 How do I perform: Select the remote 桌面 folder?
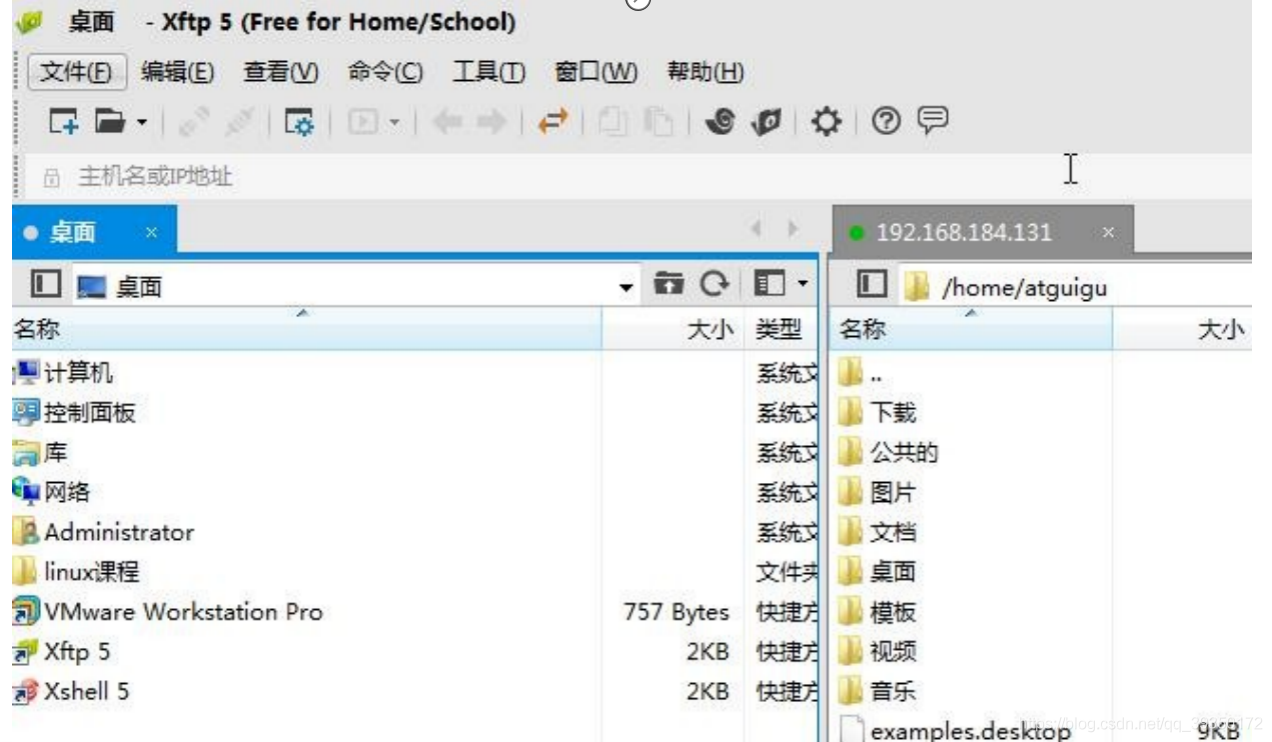tap(878, 572)
